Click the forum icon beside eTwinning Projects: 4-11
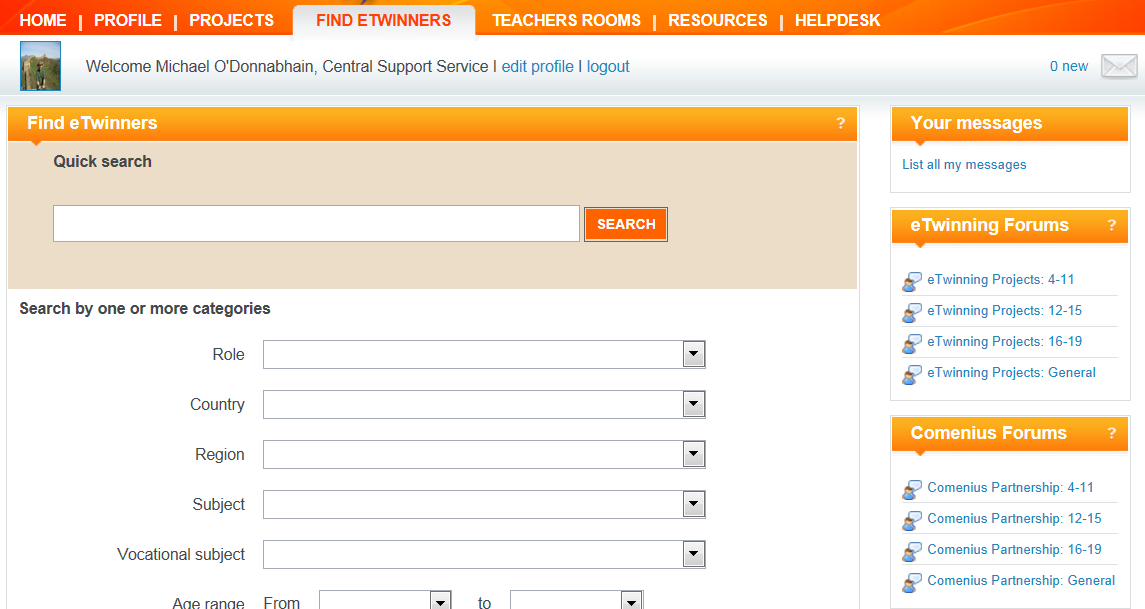Screen dimensions: 1145x609 point(912,281)
